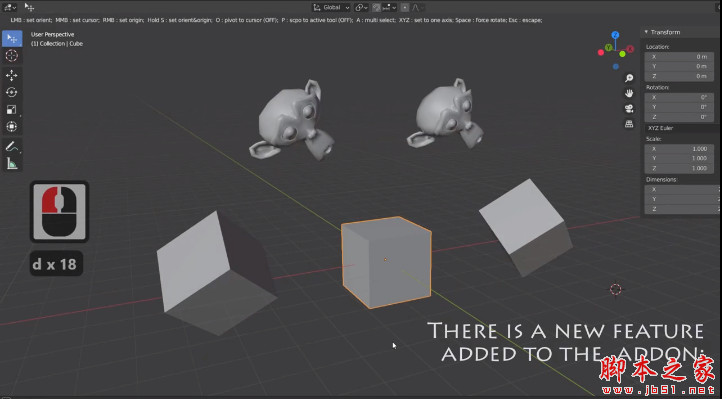Open the pivot point dropdown
This screenshot has width=726, height=401.
(x=361, y=7)
